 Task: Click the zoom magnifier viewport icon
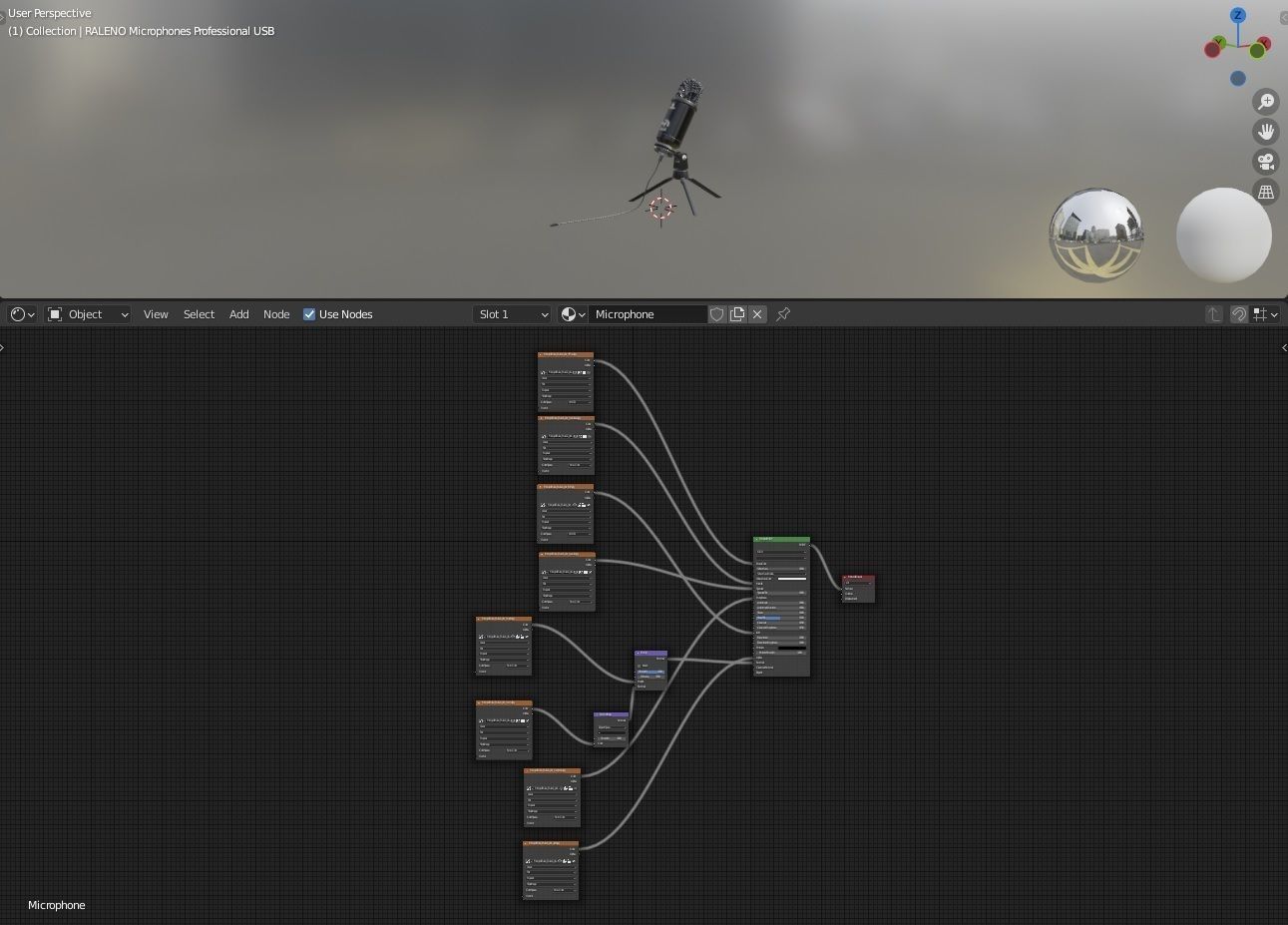pos(1266,101)
